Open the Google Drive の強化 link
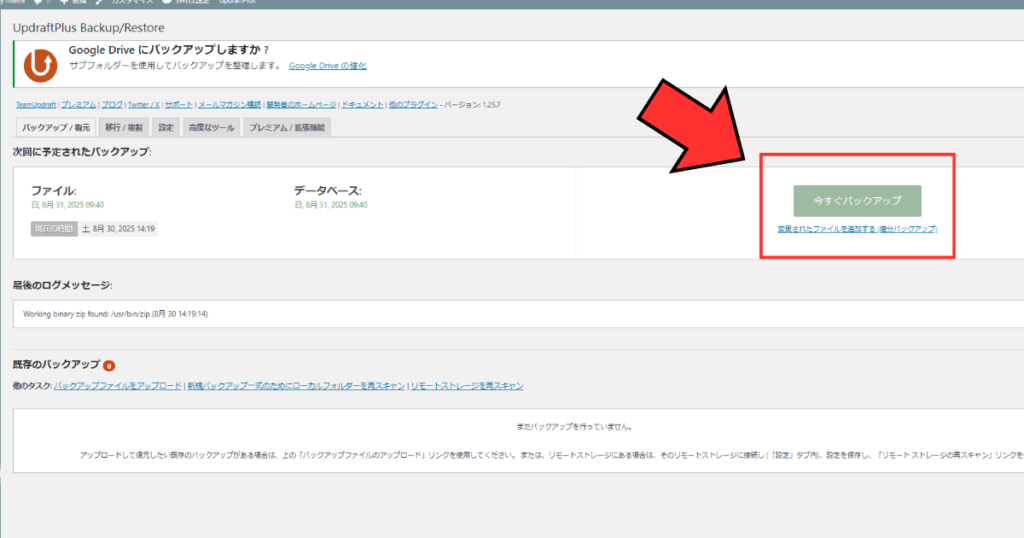The height and width of the screenshot is (538, 1024). (x=327, y=66)
